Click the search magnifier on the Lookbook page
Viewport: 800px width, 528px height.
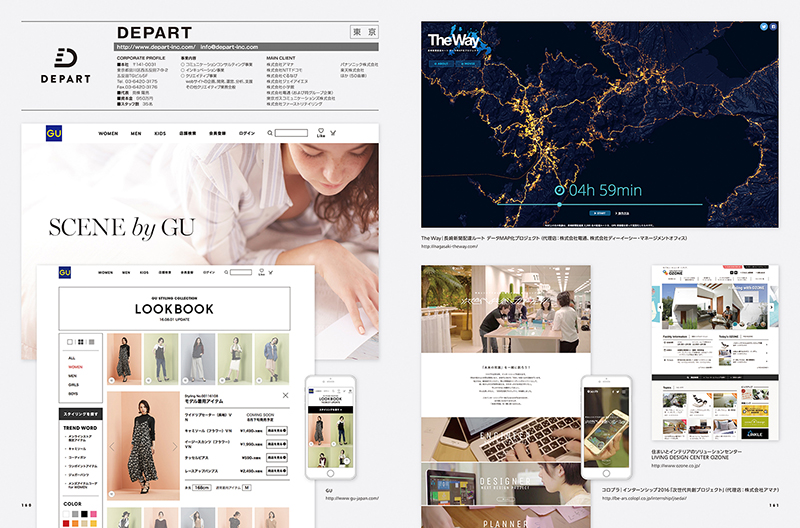pos(226,272)
